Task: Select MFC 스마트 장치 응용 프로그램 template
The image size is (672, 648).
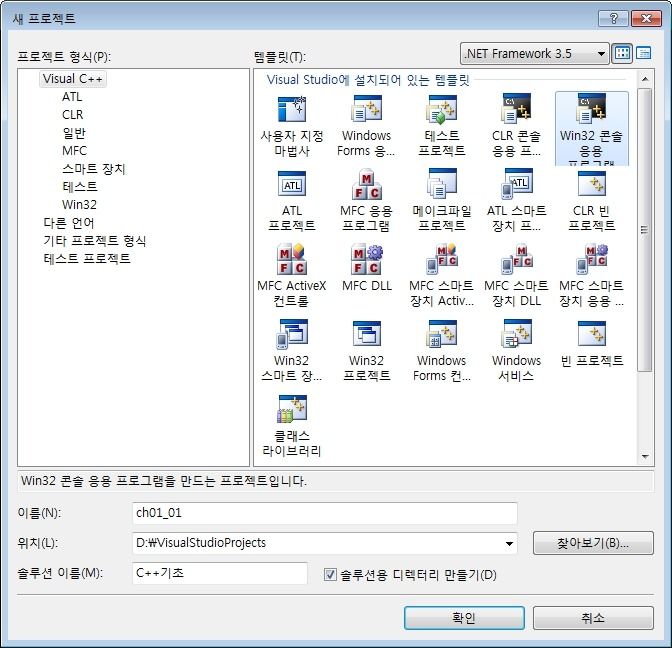Action: point(591,276)
